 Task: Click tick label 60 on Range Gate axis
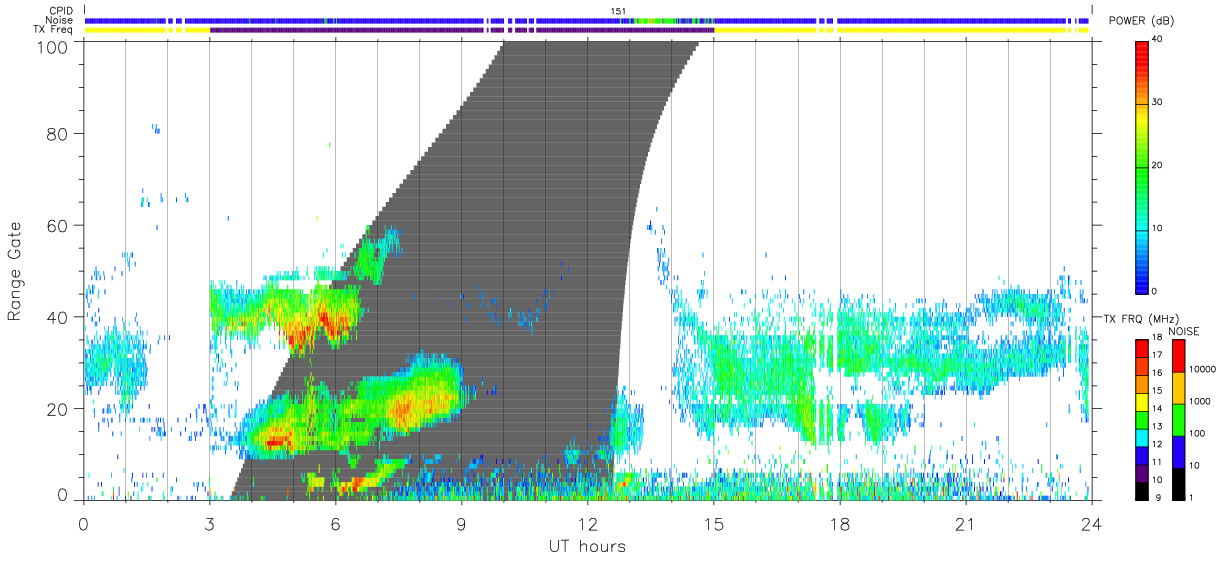tap(56, 225)
